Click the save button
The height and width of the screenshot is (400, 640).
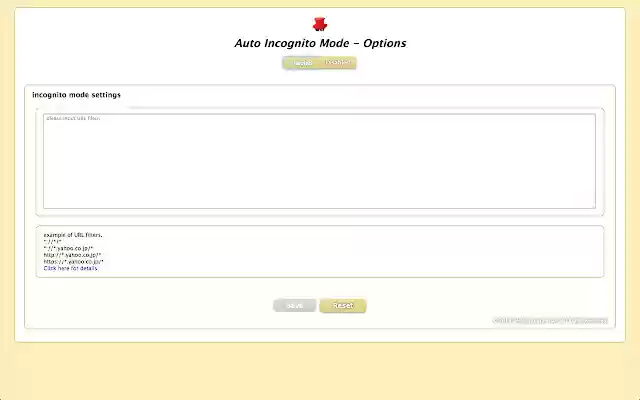294,305
